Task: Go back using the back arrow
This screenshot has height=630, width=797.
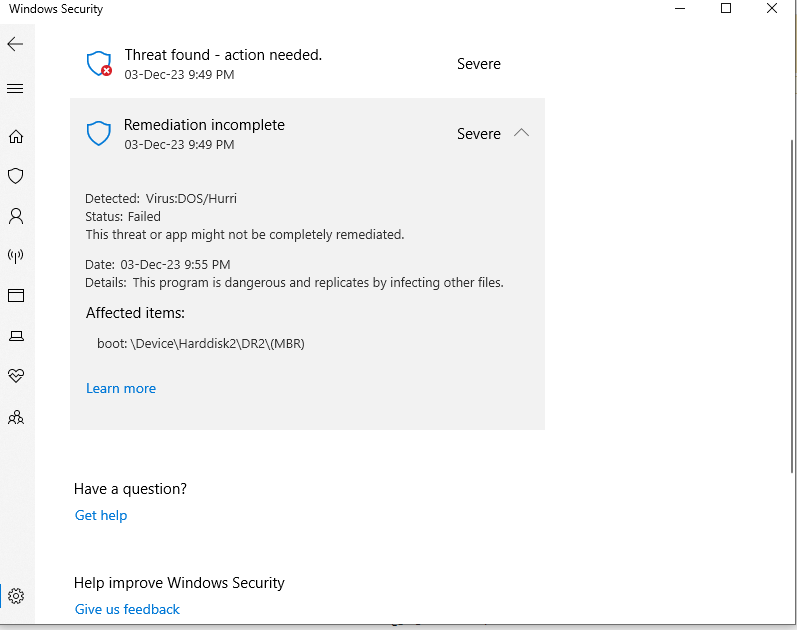Action: (x=15, y=44)
